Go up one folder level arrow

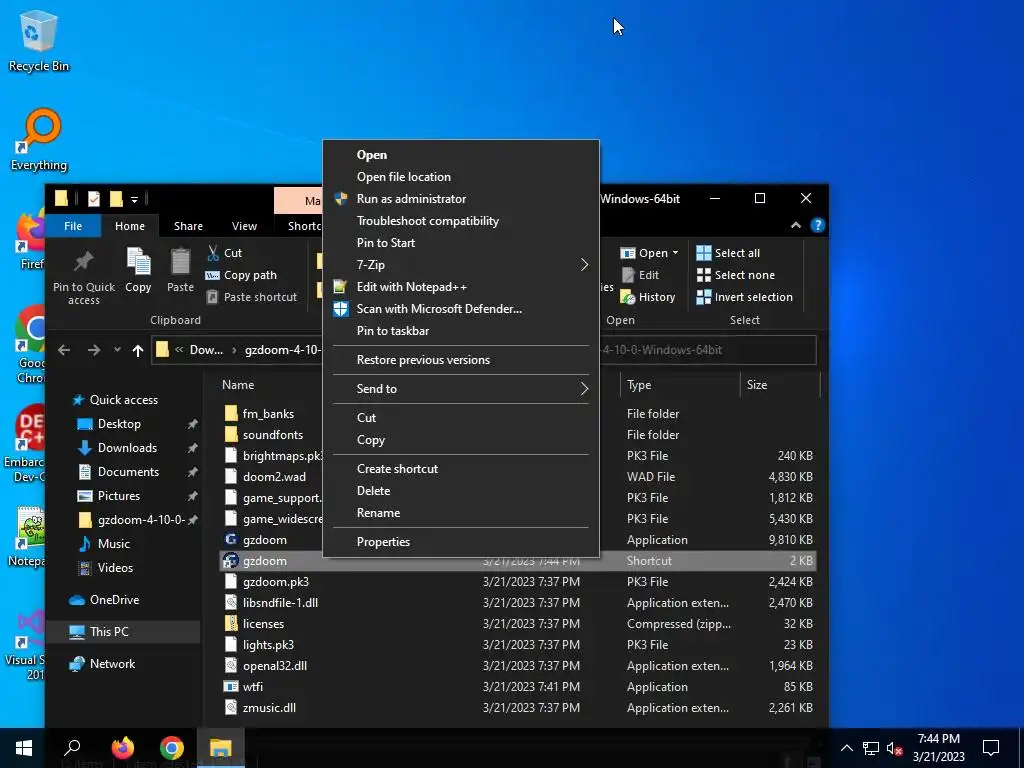pyautogui.click(x=137, y=350)
